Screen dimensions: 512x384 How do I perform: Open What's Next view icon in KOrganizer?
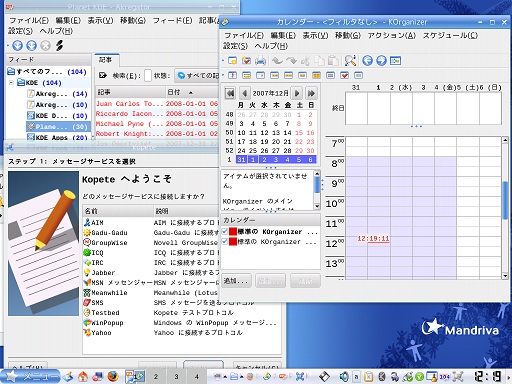click(x=232, y=76)
